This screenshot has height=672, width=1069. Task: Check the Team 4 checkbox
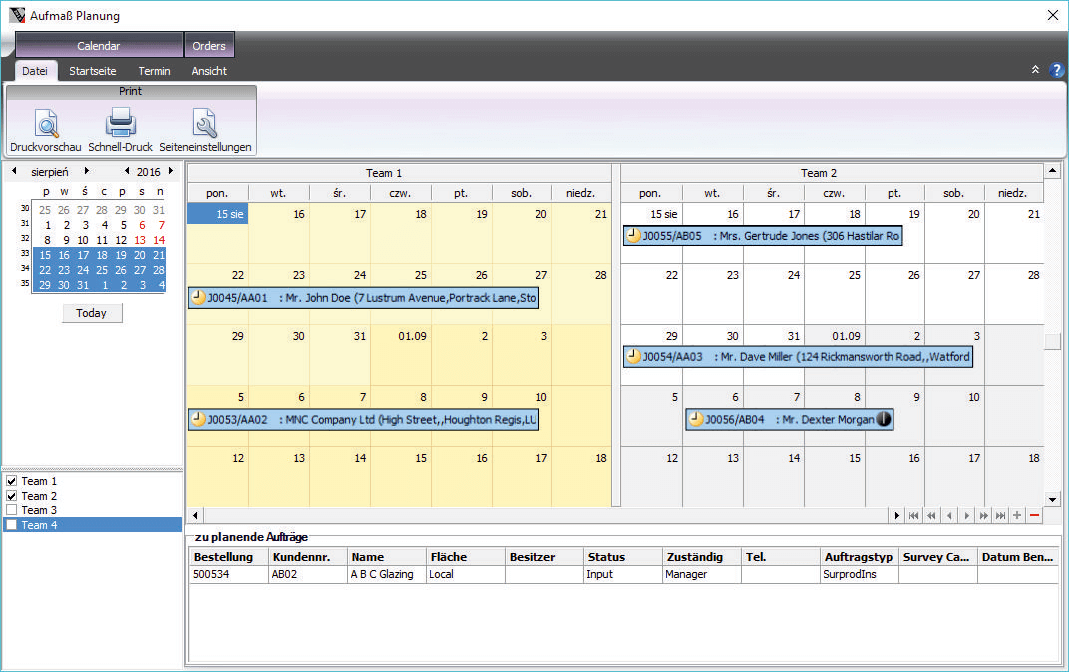click(12, 525)
